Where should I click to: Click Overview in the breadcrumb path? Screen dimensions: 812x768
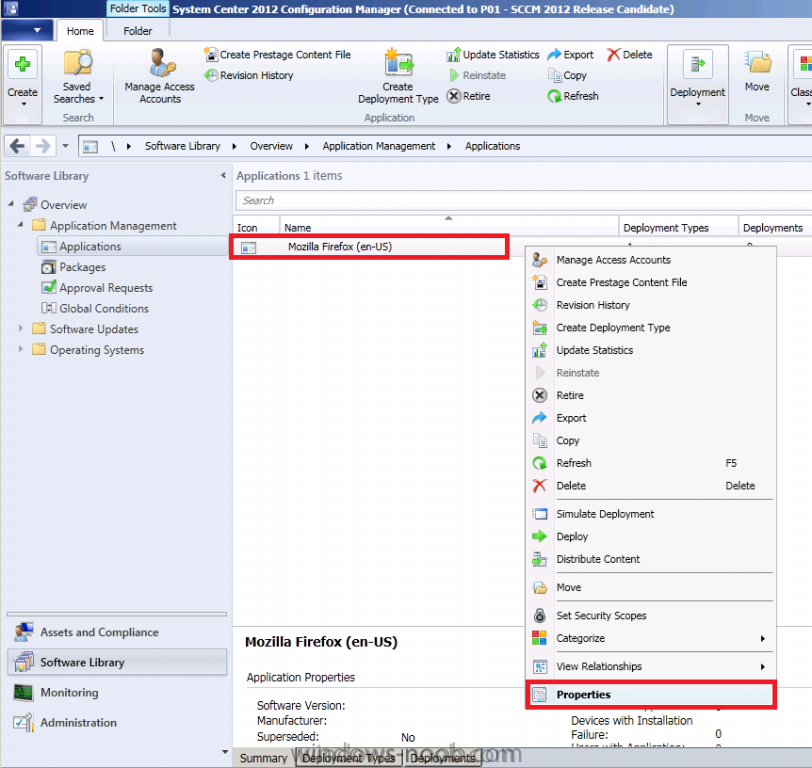[271, 146]
